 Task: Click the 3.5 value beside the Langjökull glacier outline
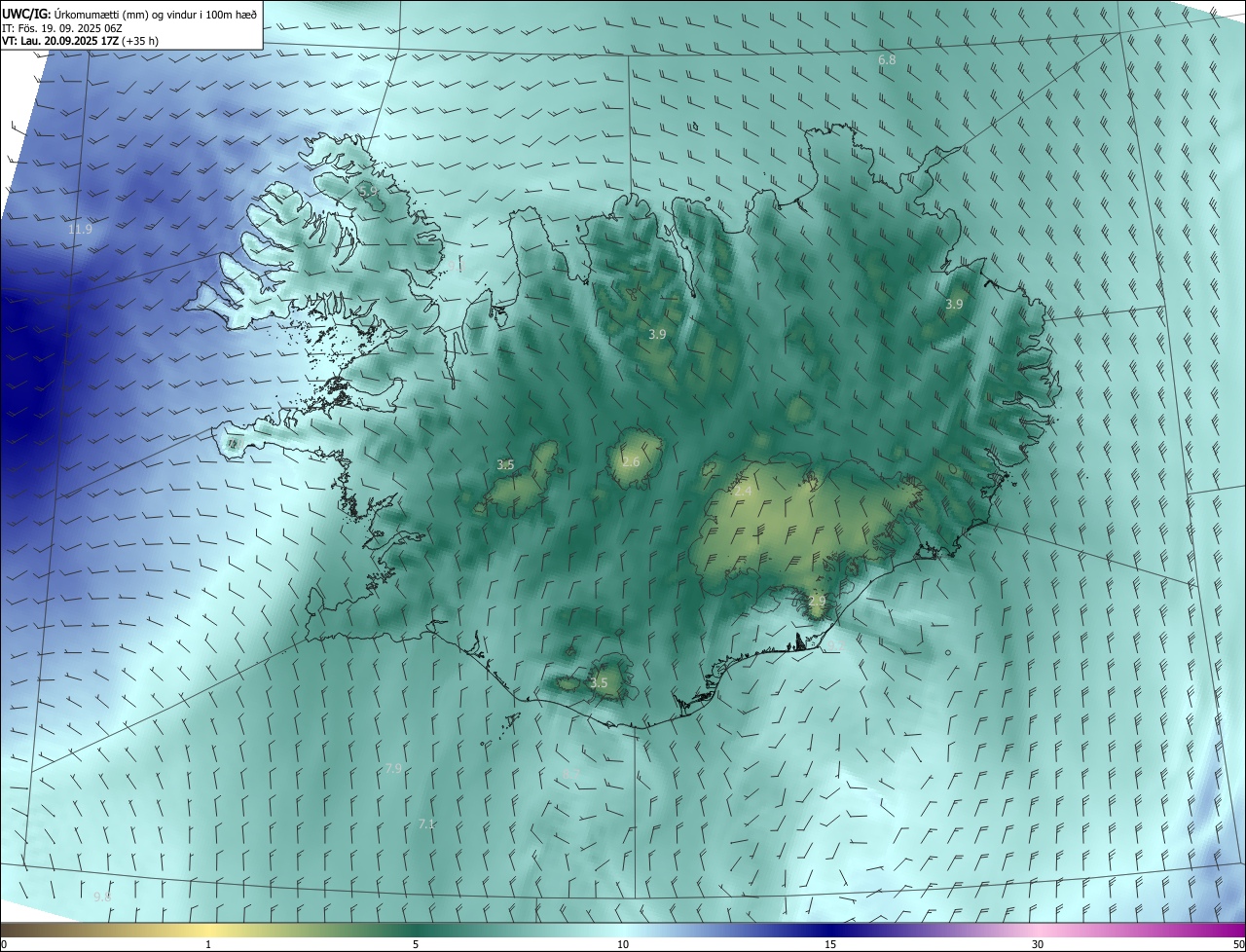[505, 465]
